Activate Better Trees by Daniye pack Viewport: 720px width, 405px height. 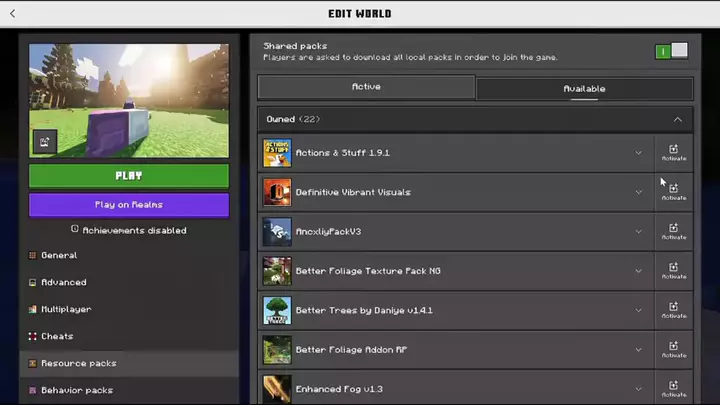click(x=674, y=311)
